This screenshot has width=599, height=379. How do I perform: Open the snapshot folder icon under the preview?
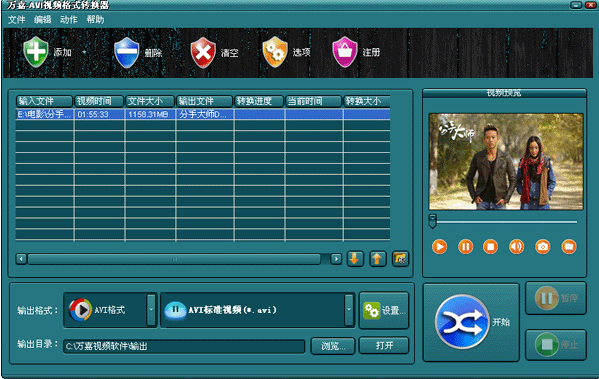click(x=569, y=246)
